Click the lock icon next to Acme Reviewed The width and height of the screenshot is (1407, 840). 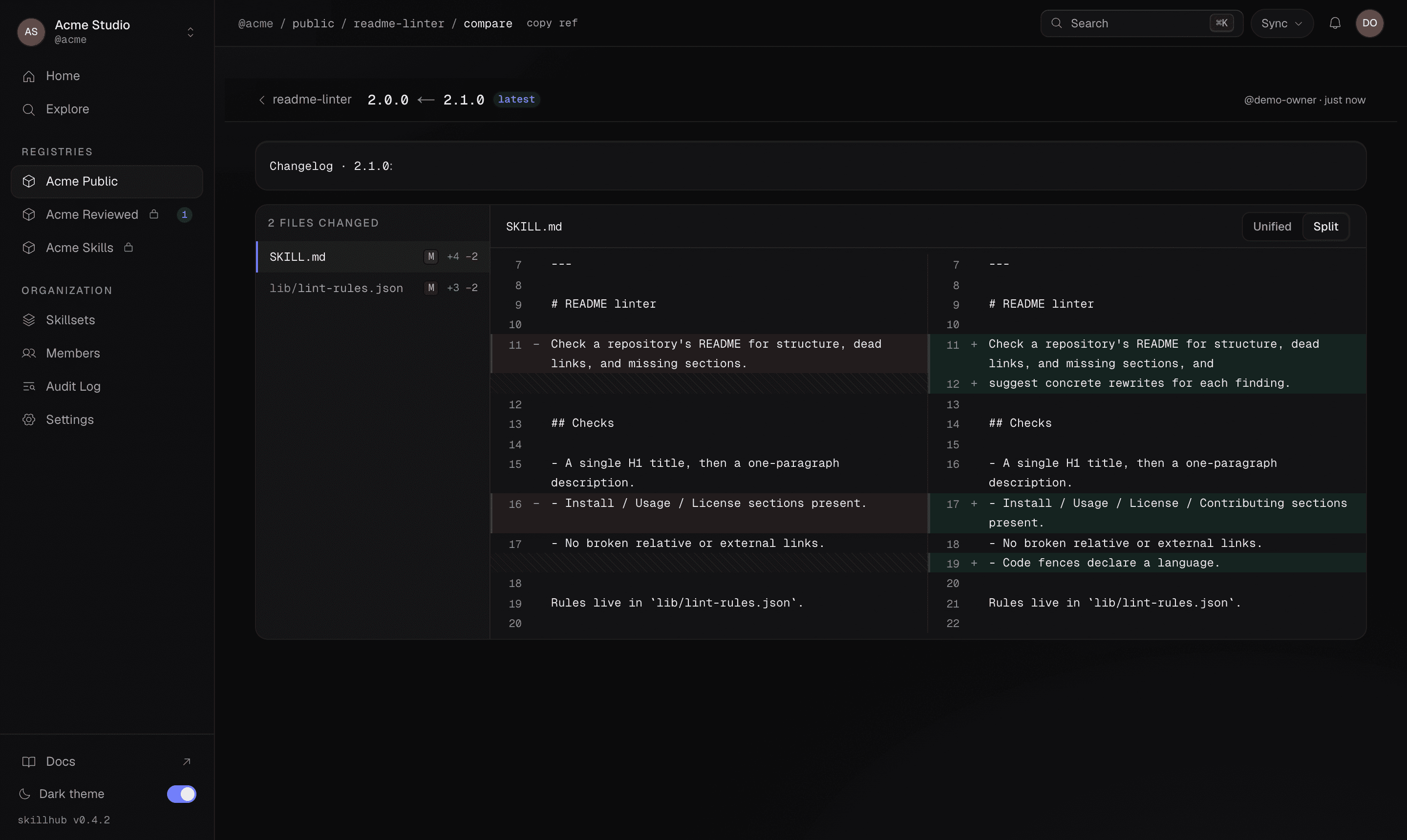(x=153, y=214)
